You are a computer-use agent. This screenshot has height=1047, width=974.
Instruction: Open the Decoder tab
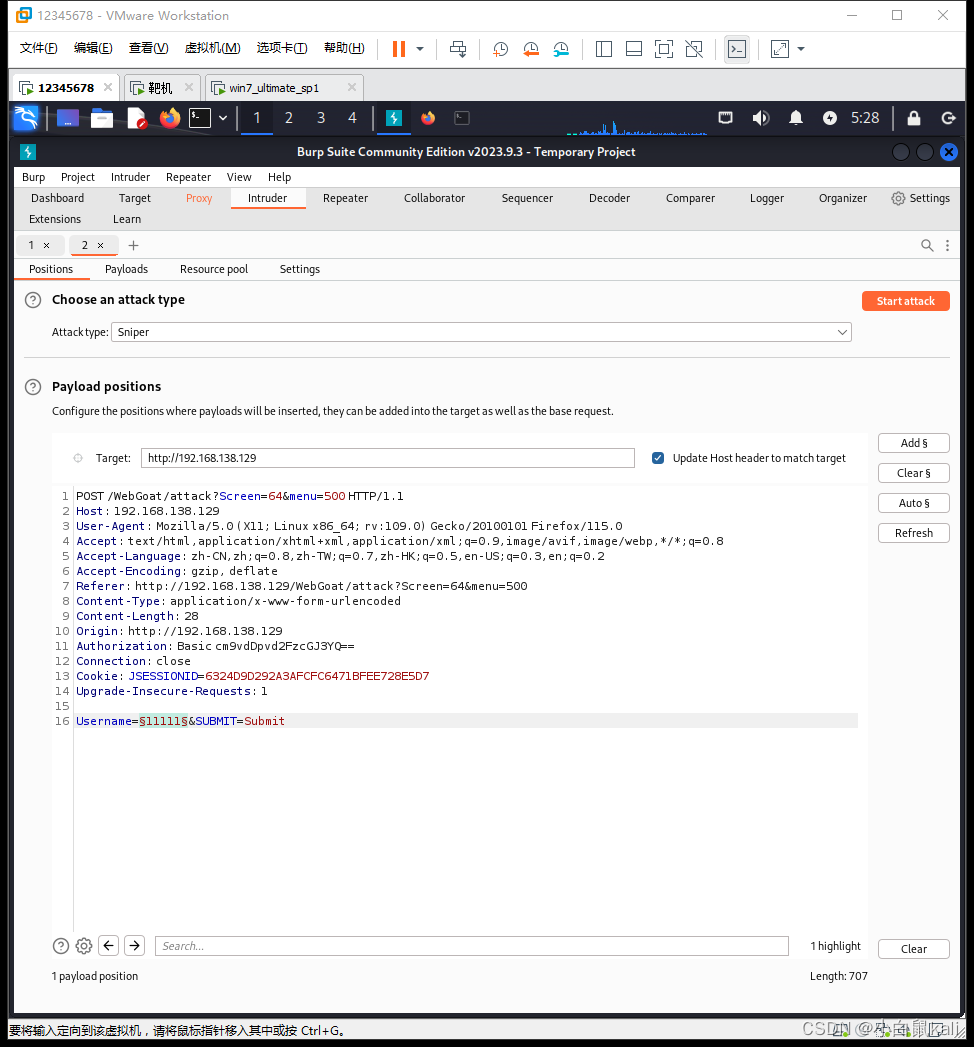tap(609, 198)
